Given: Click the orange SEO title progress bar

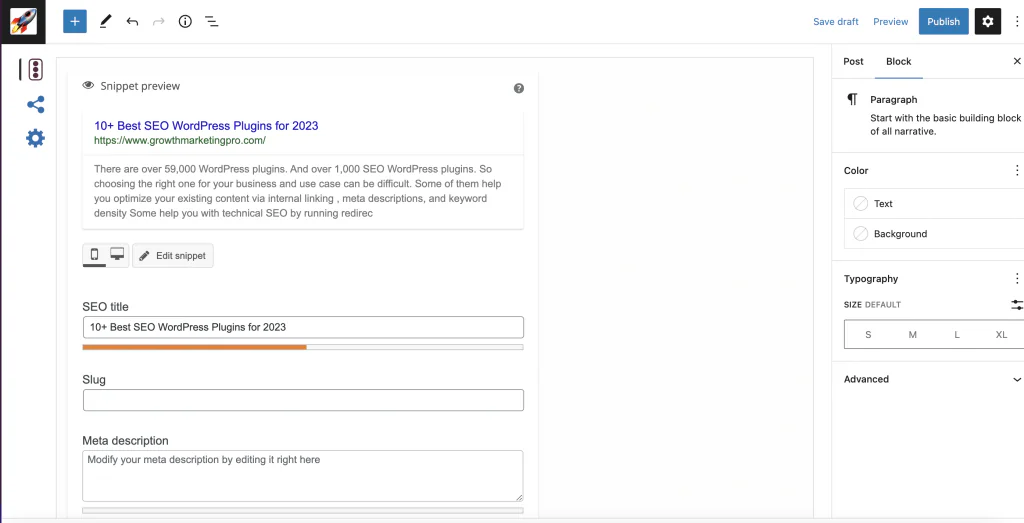Looking at the screenshot, I should [x=195, y=347].
